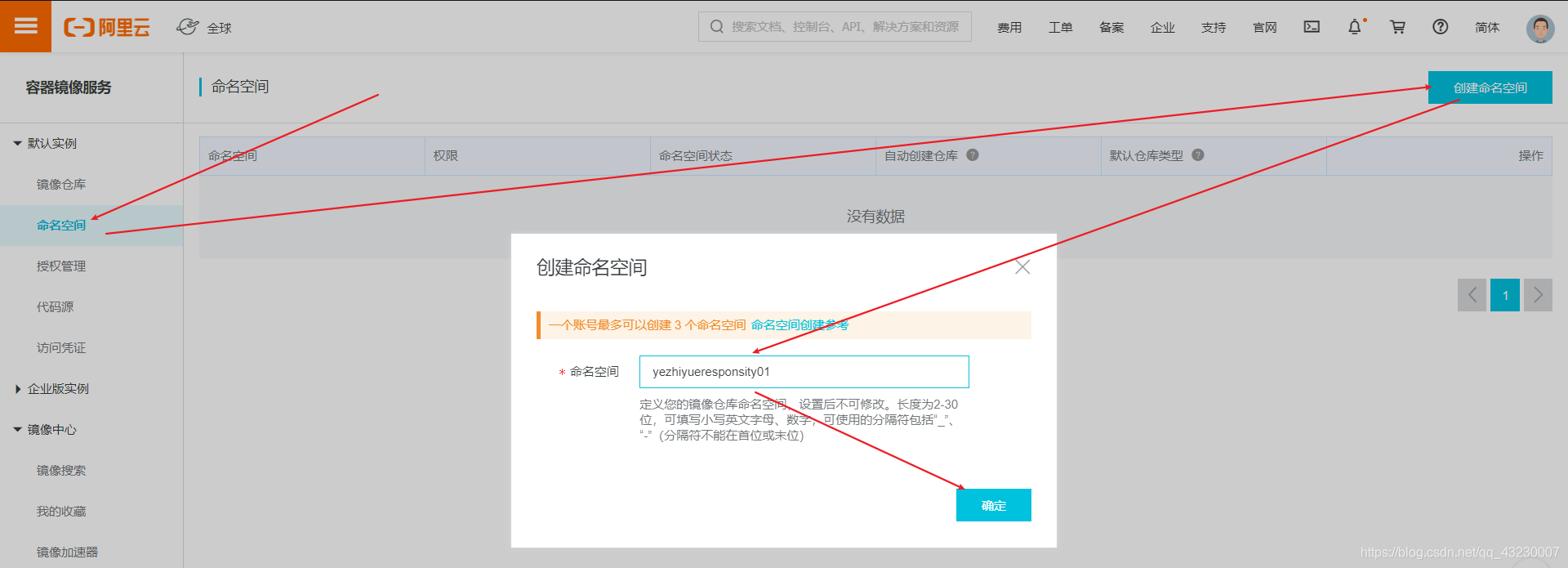
Task: Open the global region selector
Action: pos(204,28)
